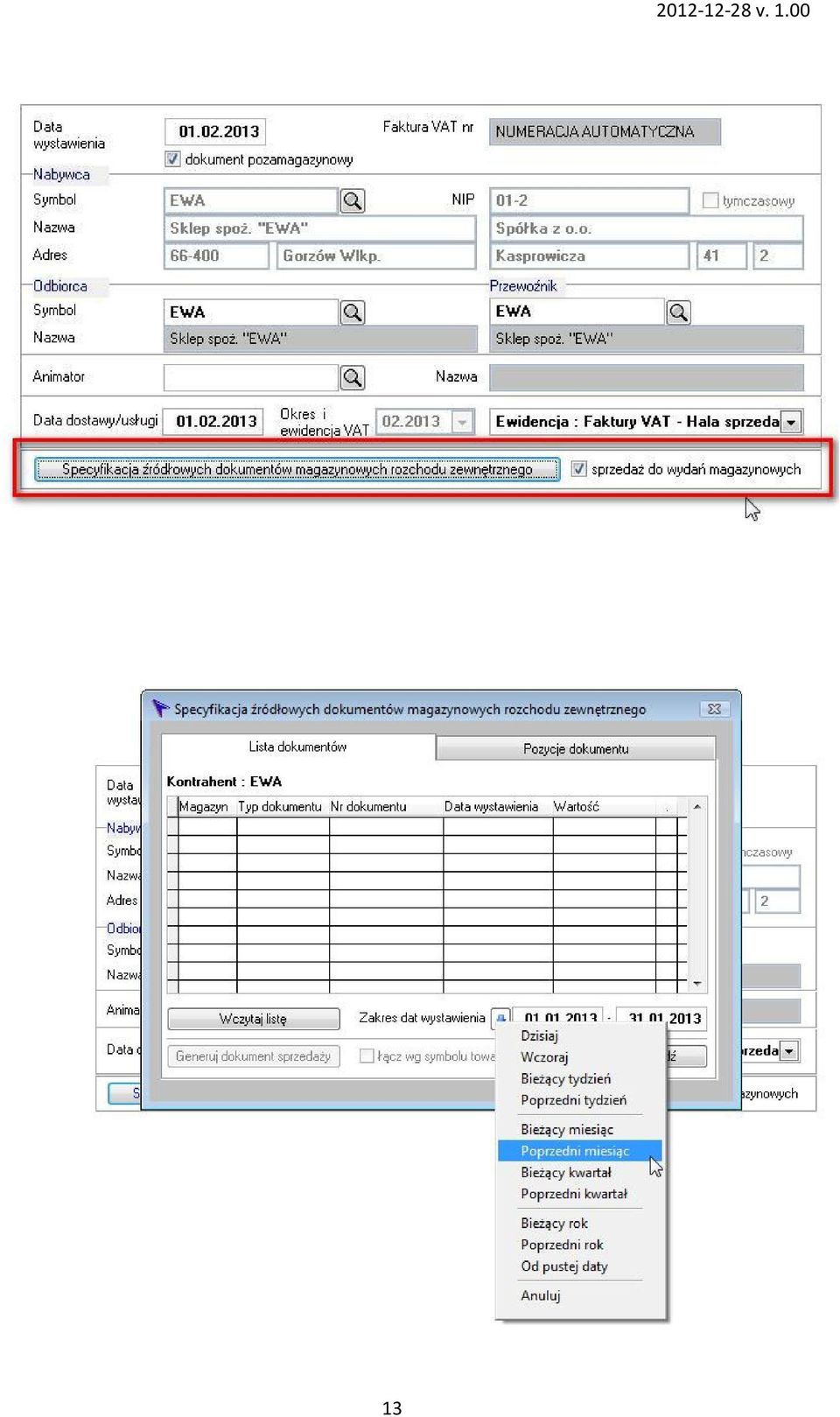Viewport: 840px width, 1417px height.
Task: Choose Bieżący rok menu item
Action: [554, 1224]
